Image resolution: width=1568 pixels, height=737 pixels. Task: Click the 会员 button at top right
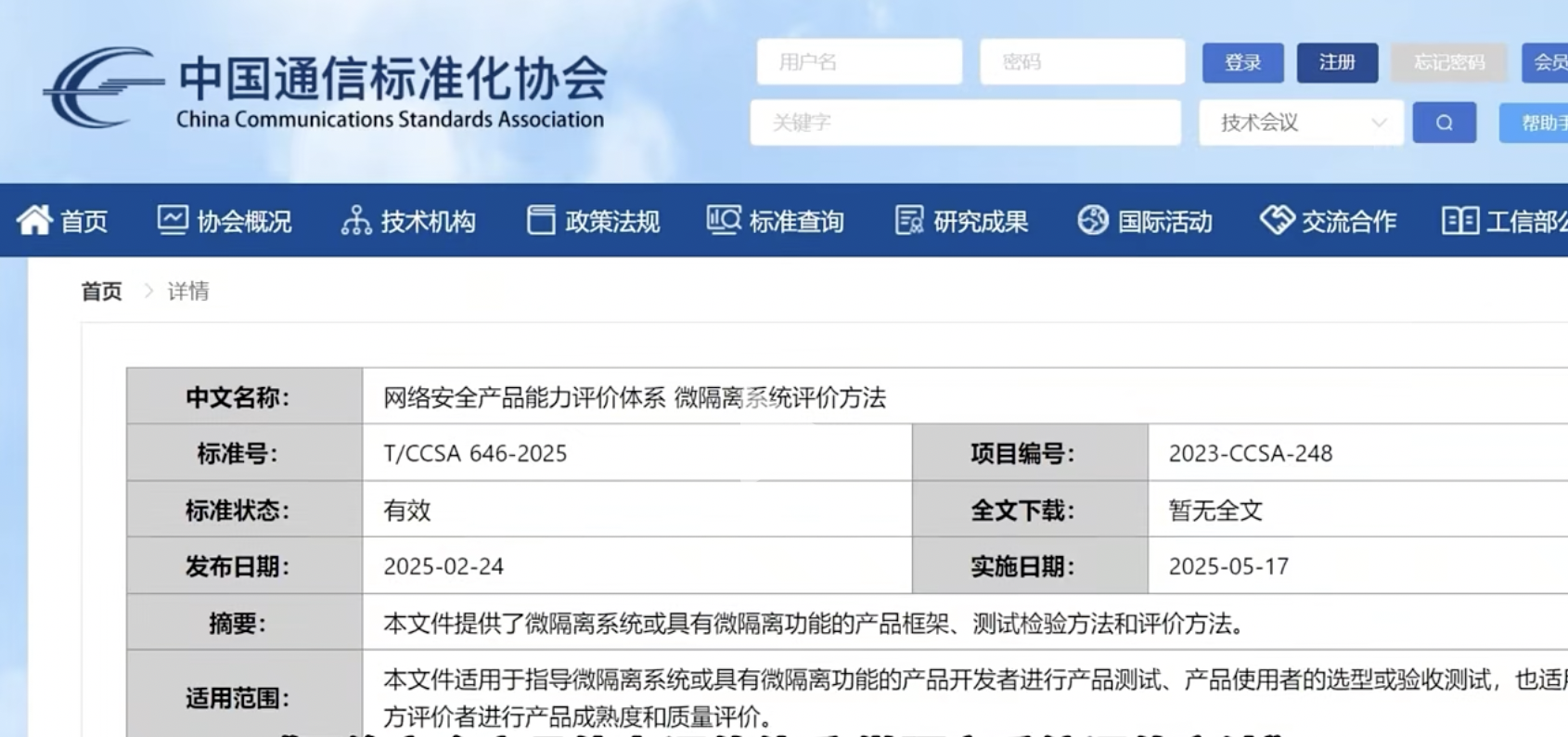pos(1545,62)
